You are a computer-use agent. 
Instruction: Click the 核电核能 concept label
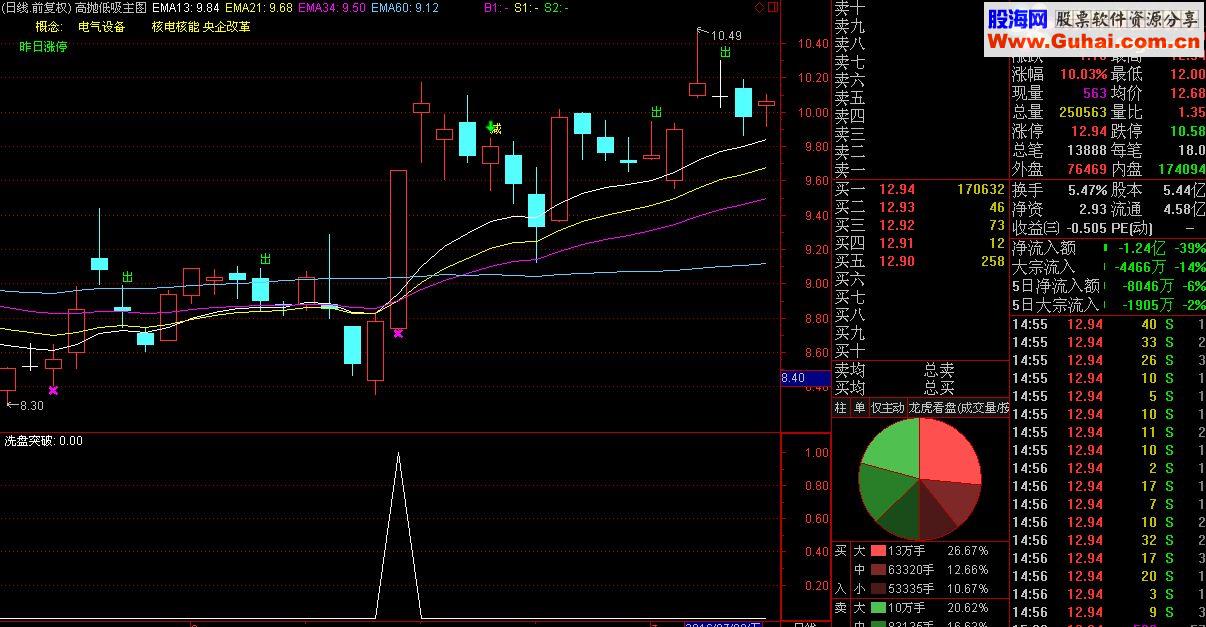coord(175,27)
